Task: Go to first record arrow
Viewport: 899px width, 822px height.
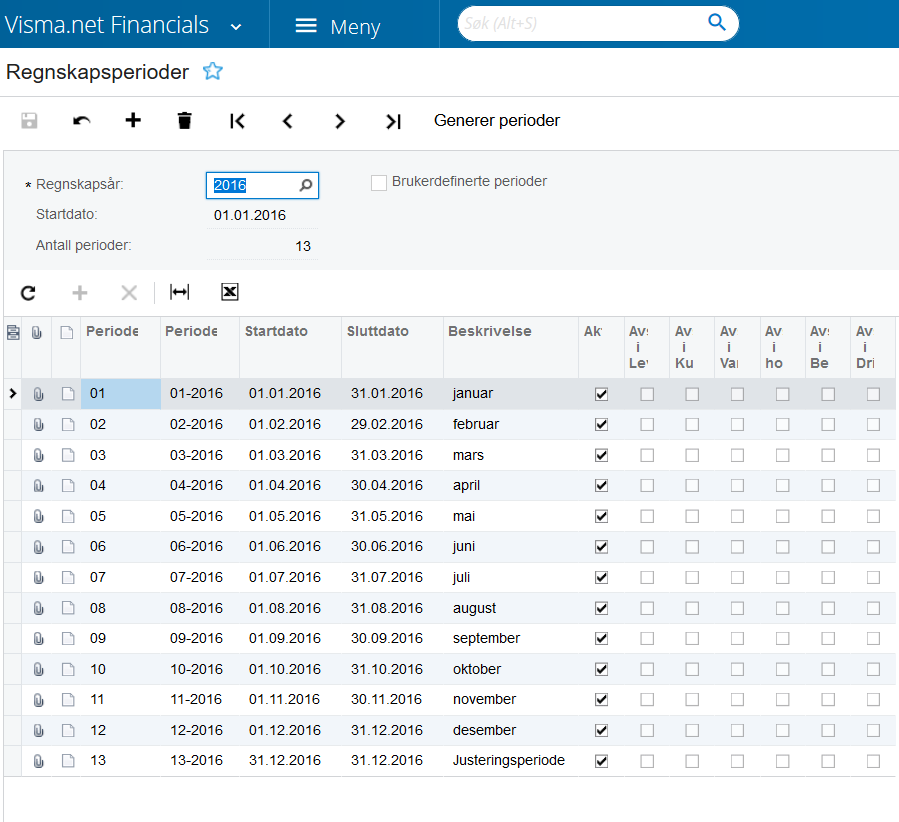Action: click(x=237, y=121)
